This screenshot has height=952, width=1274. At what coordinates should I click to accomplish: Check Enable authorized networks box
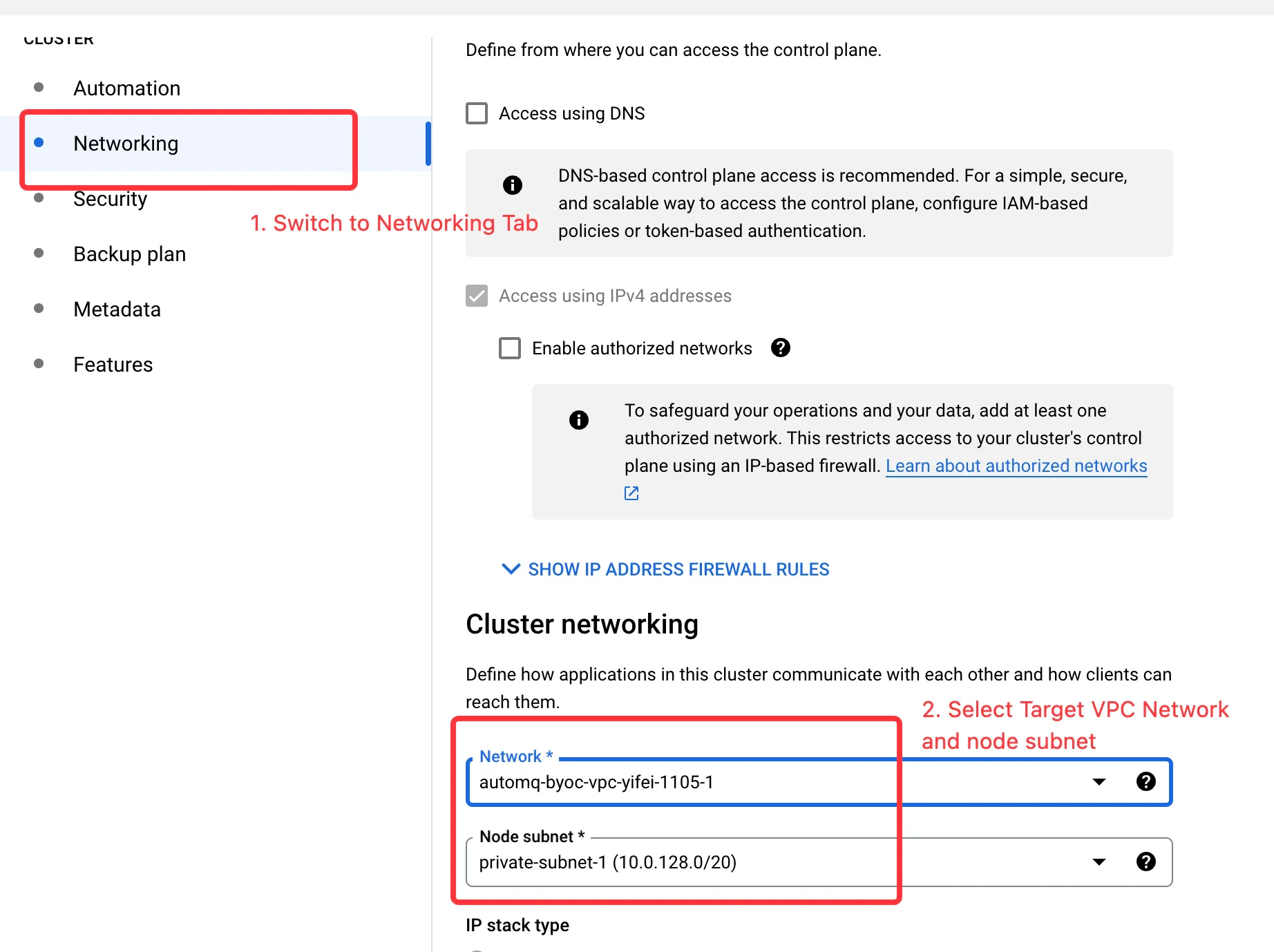[510, 348]
